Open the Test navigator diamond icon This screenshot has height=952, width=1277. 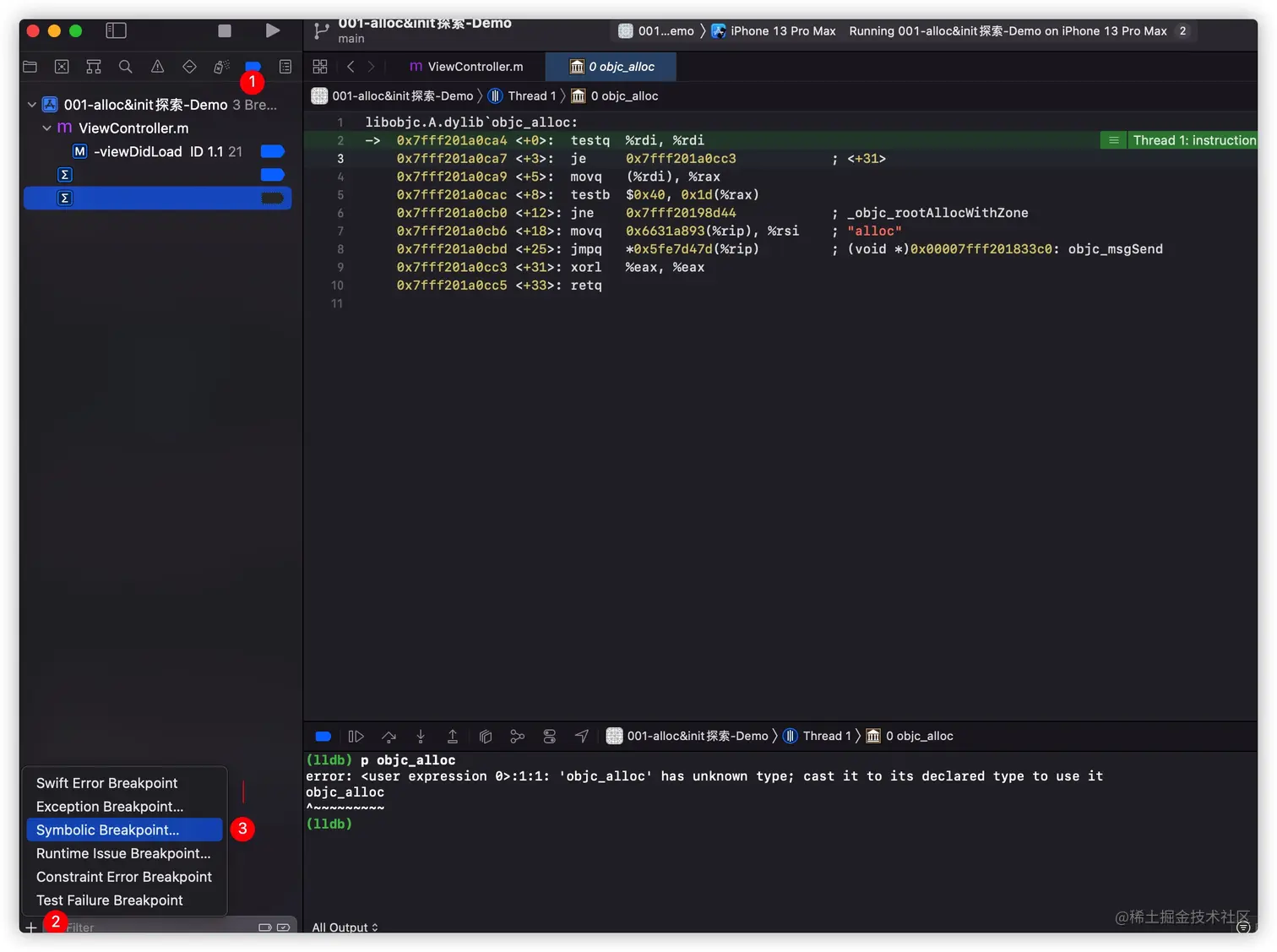[189, 67]
